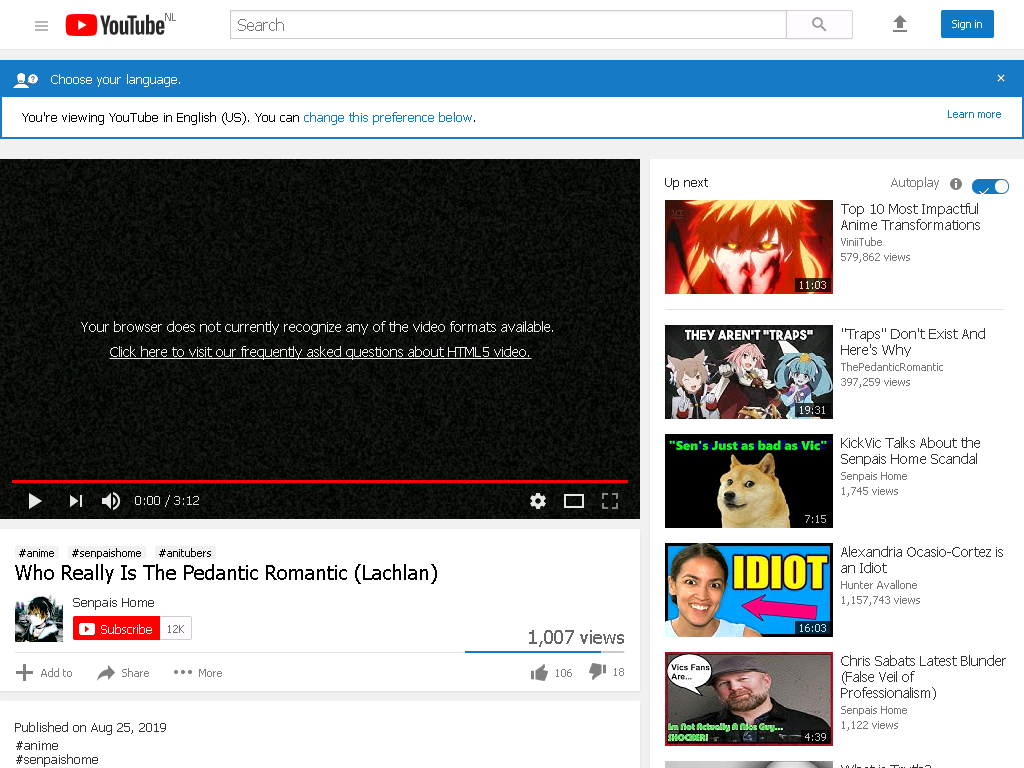
Task: Open Chris Sabats Latest Blunder title
Action: (x=922, y=677)
